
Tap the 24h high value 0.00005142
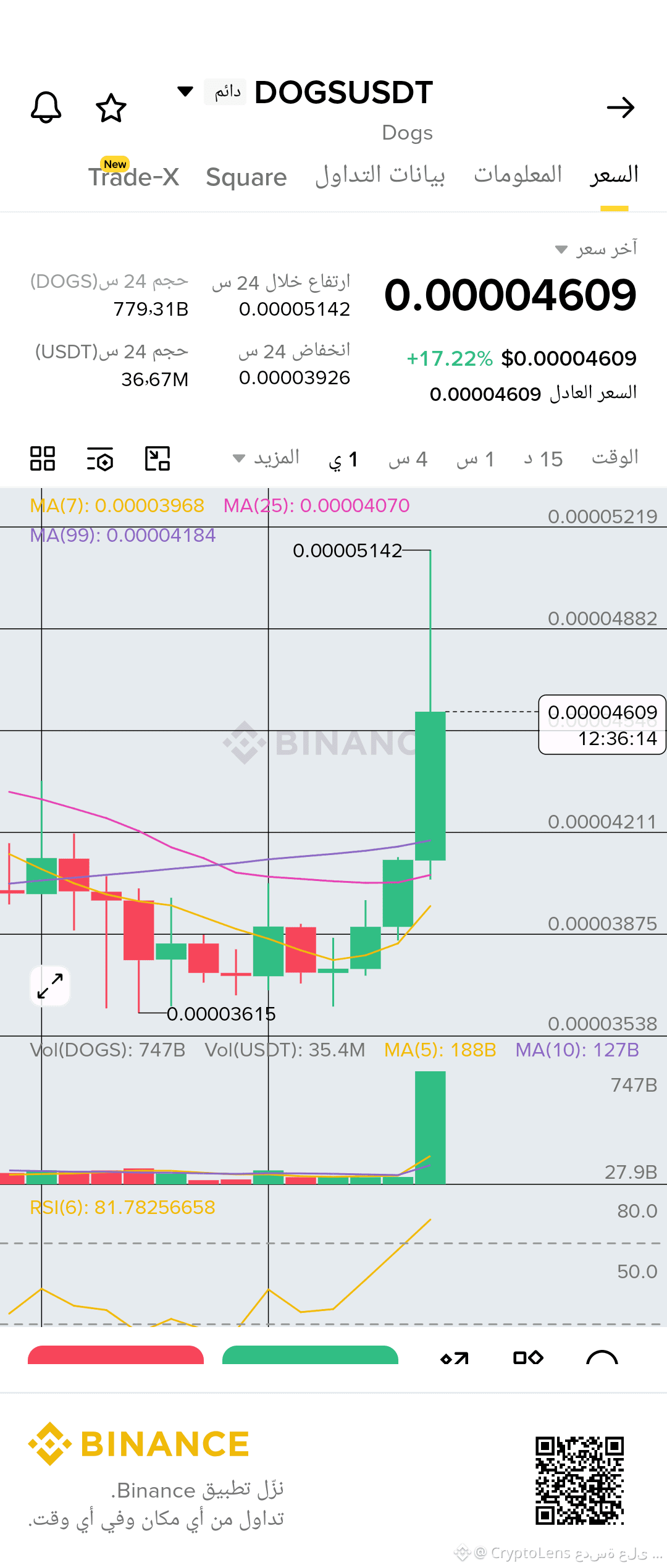295,309
